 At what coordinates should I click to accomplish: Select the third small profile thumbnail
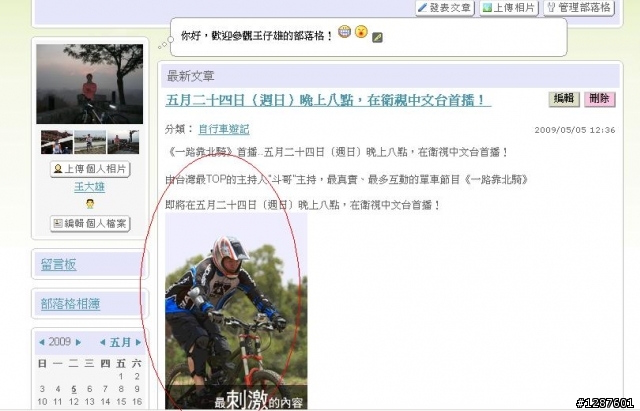coord(123,142)
